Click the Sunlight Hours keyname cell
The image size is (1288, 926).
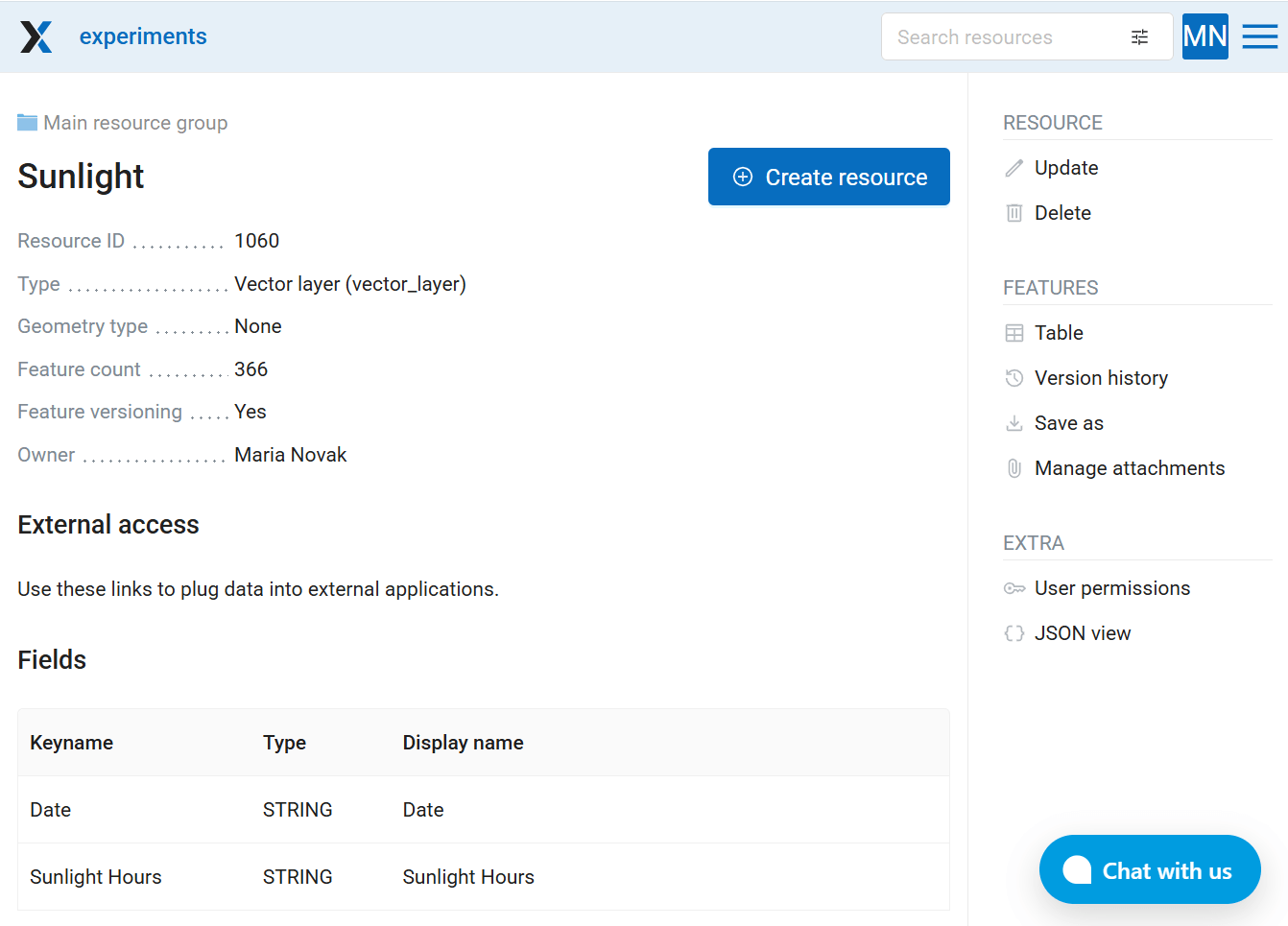(96, 877)
